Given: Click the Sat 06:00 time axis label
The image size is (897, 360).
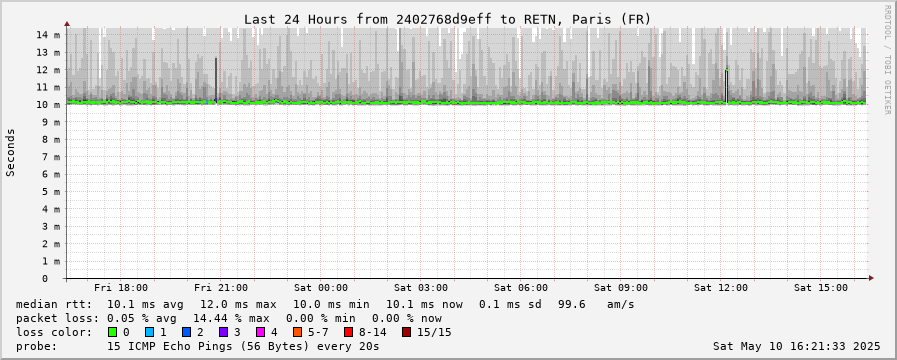Looking at the screenshot, I should pyautogui.click(x=521, y=287).
